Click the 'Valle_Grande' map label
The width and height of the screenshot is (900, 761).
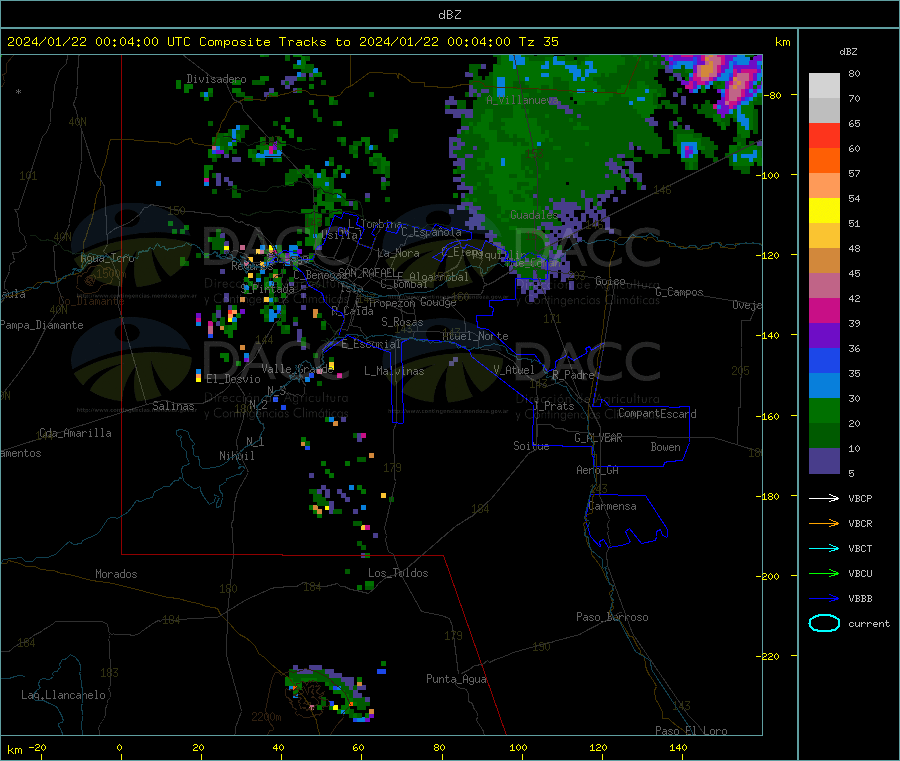click(297, 369)
